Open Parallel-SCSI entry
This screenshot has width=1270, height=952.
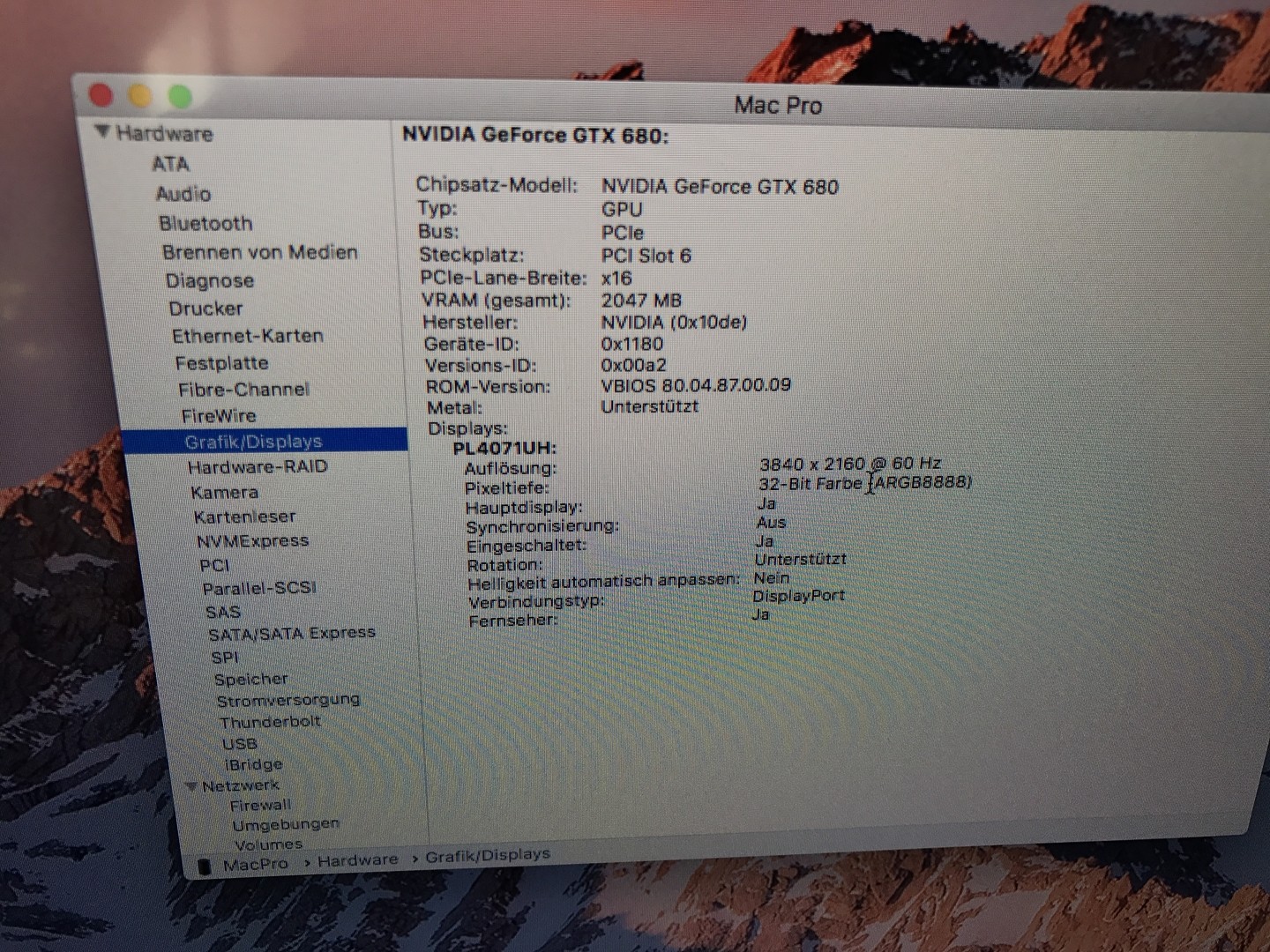259,588
